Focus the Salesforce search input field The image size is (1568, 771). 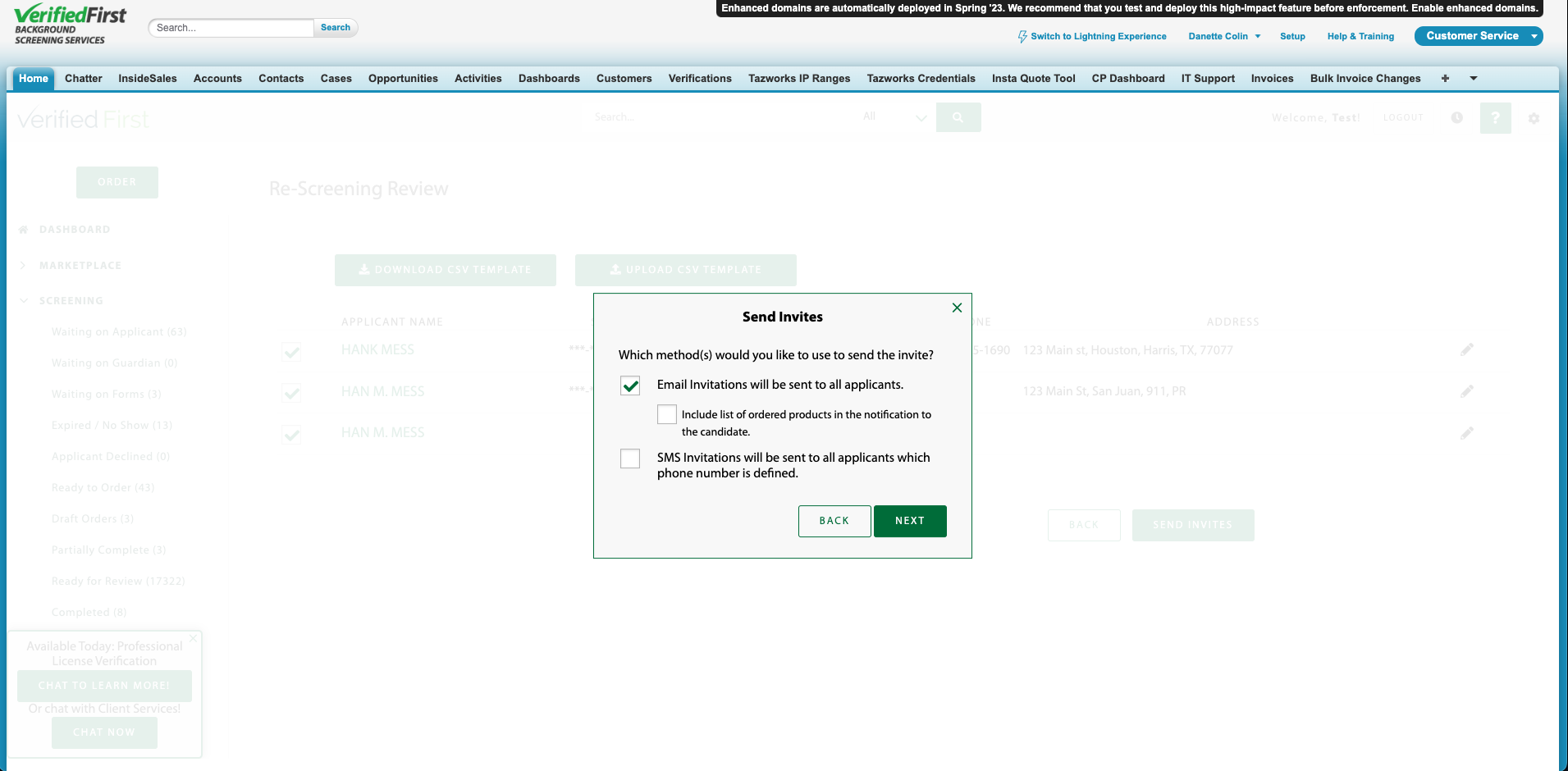[231, 28]
